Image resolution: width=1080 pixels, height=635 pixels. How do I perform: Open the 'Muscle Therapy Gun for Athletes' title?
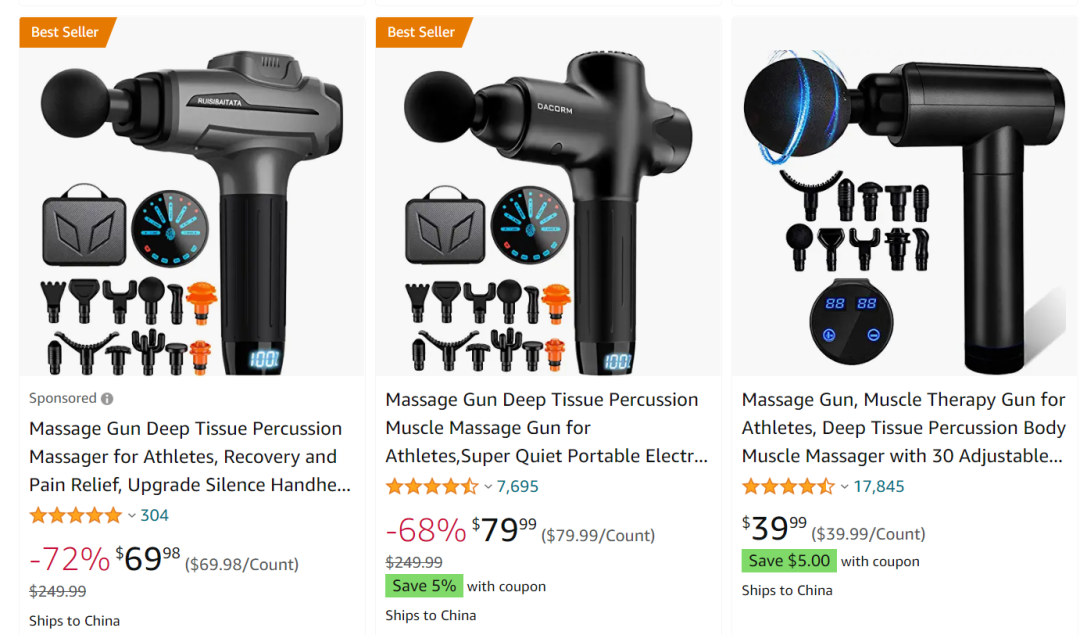903,428
